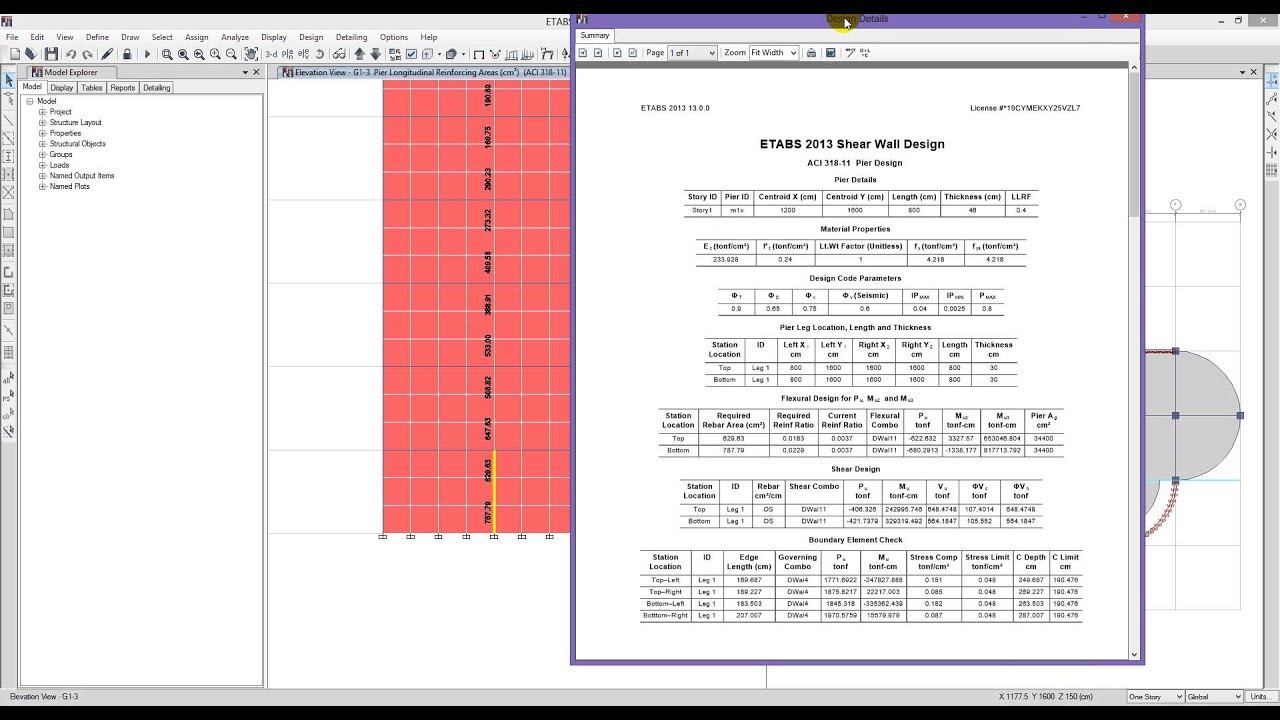This screenshot has height=720, width=1280.
Task: Go to first page in Design Details
Action: click(583, 52)
